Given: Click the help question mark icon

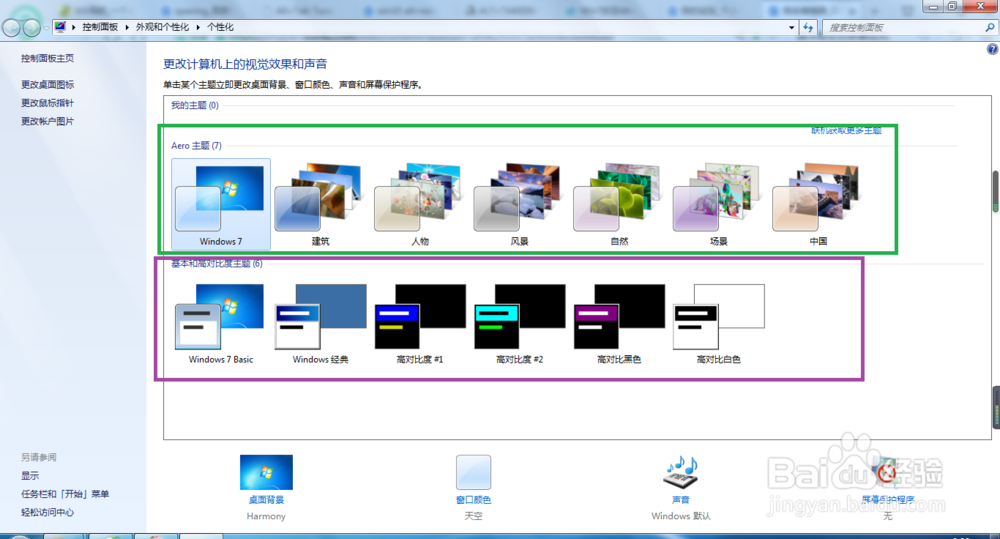Looking at the screenshot, I should pos(992,49).
